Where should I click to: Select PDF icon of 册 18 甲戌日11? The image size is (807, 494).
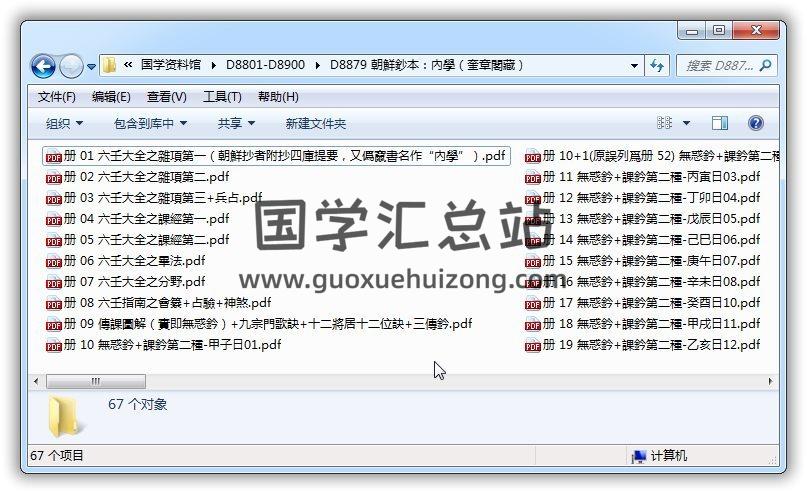click(533, 325)
